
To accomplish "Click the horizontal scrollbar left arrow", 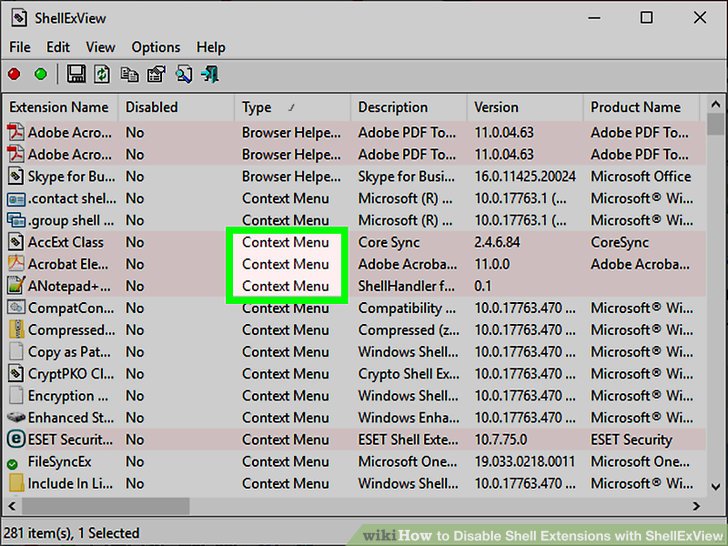I will [x=12, y=506].
